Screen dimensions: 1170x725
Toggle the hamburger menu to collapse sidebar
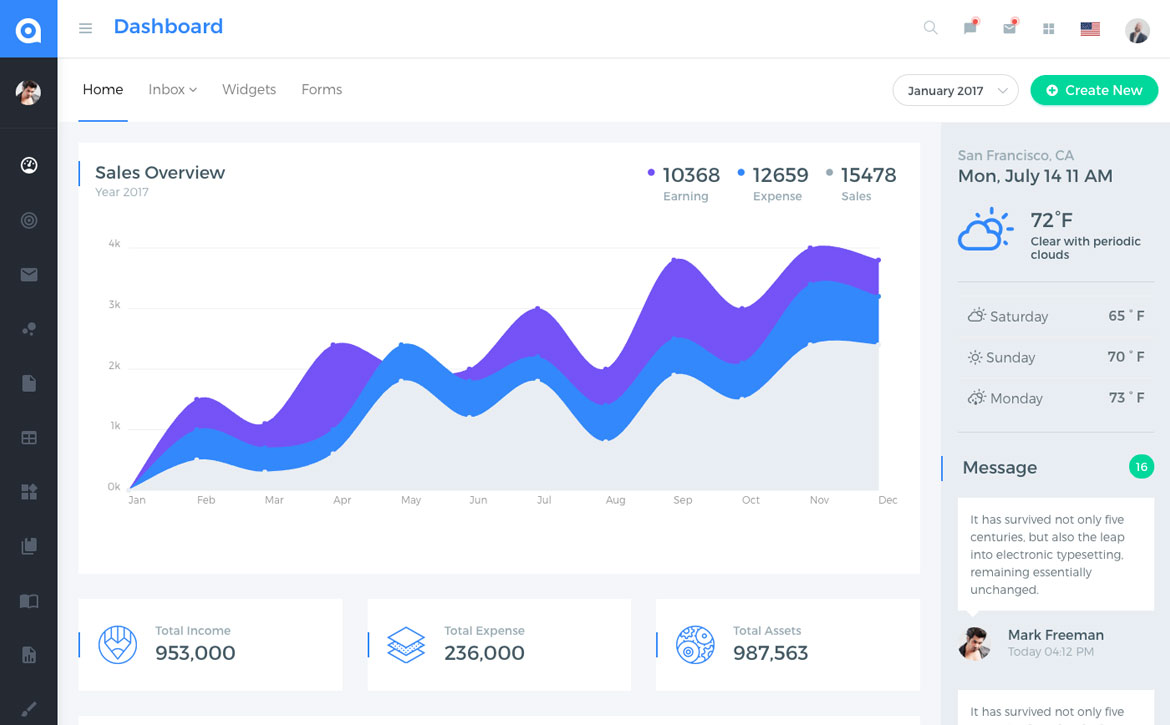click(86, 28)
